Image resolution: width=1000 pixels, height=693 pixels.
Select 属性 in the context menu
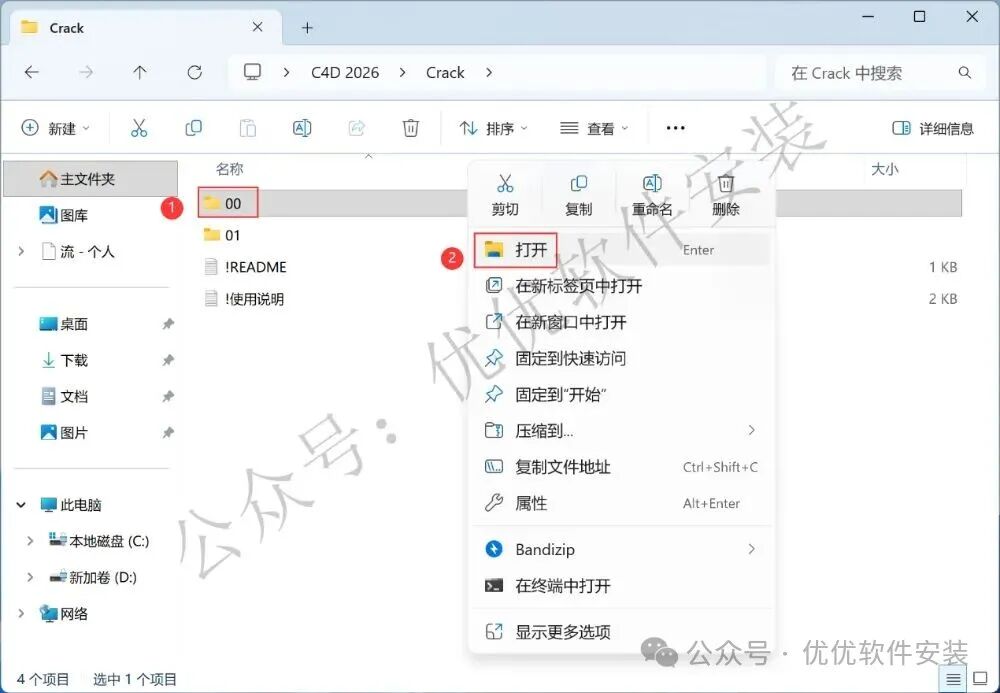point(622,504)
